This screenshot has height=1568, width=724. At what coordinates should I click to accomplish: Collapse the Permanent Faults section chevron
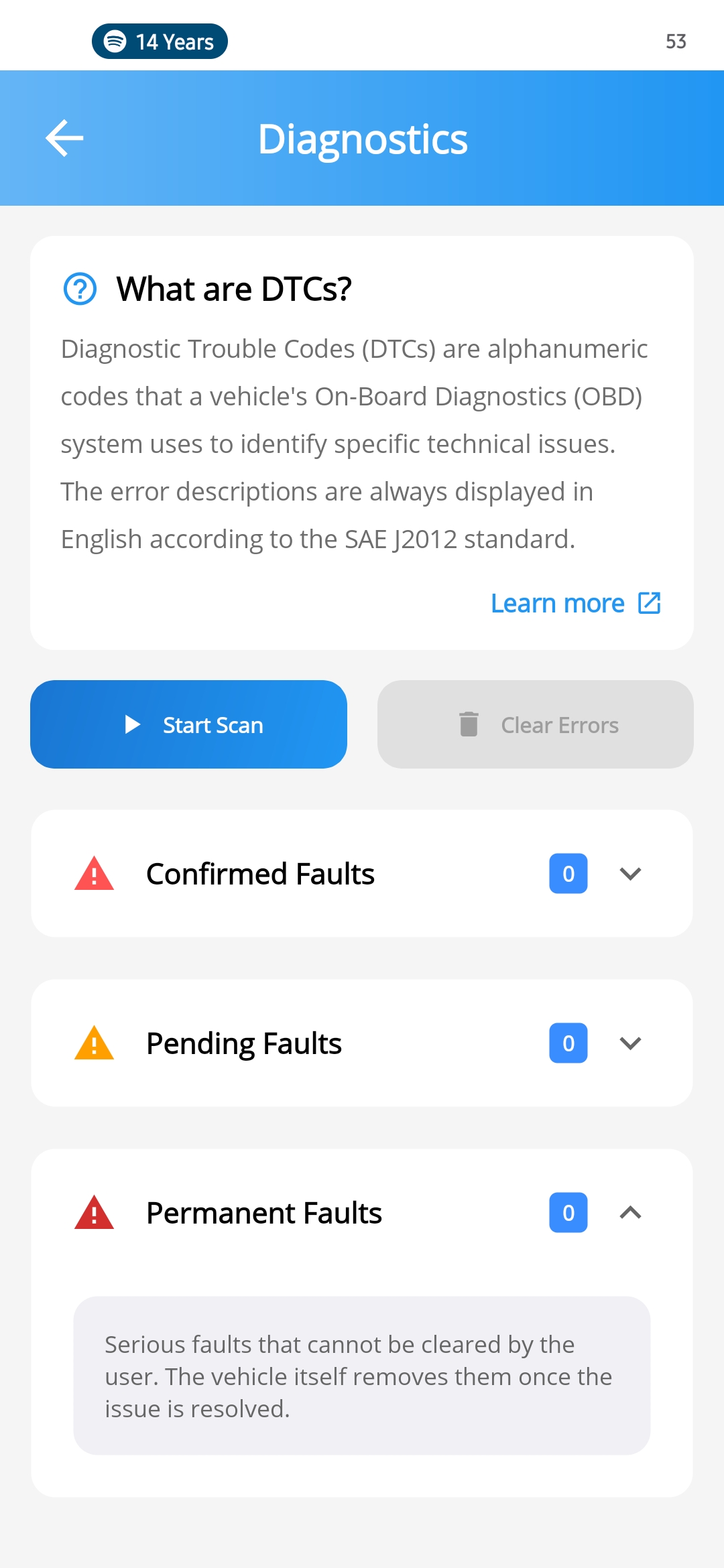pos(630,1213)
